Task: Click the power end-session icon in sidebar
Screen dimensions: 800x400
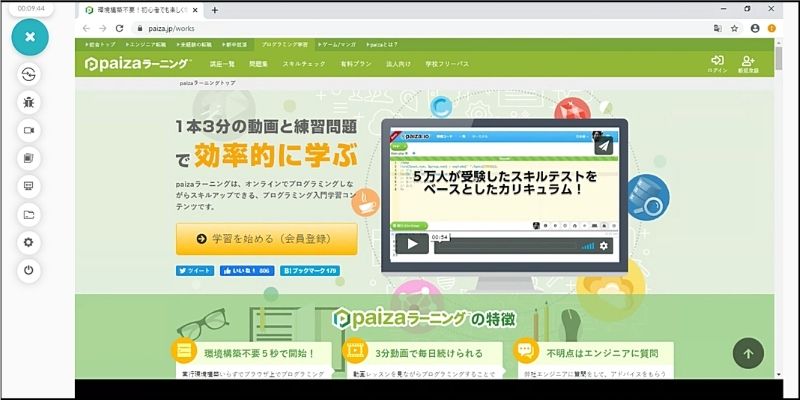Action: pyautogui.click(x=29, y=270)
